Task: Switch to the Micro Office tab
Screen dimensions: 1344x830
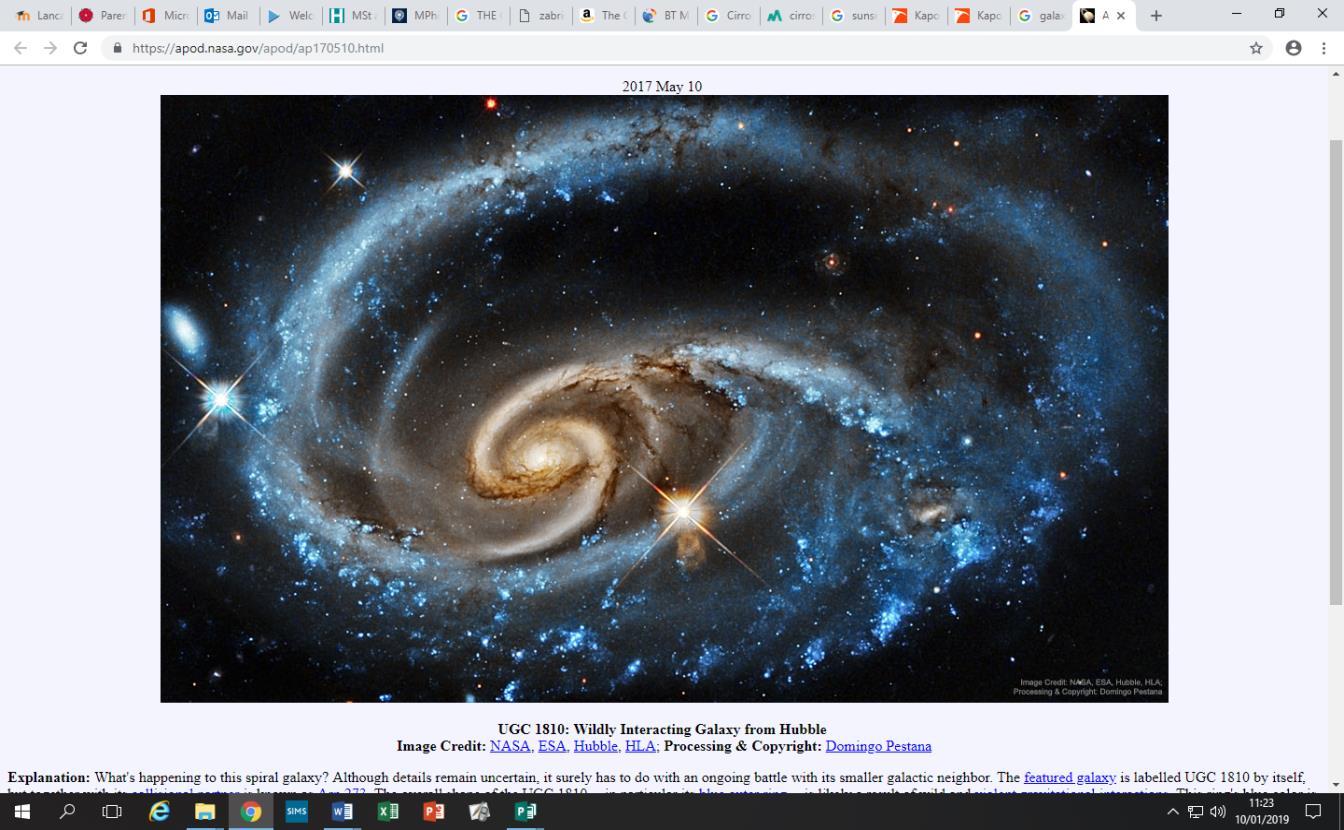Action: tap(164, 15)
